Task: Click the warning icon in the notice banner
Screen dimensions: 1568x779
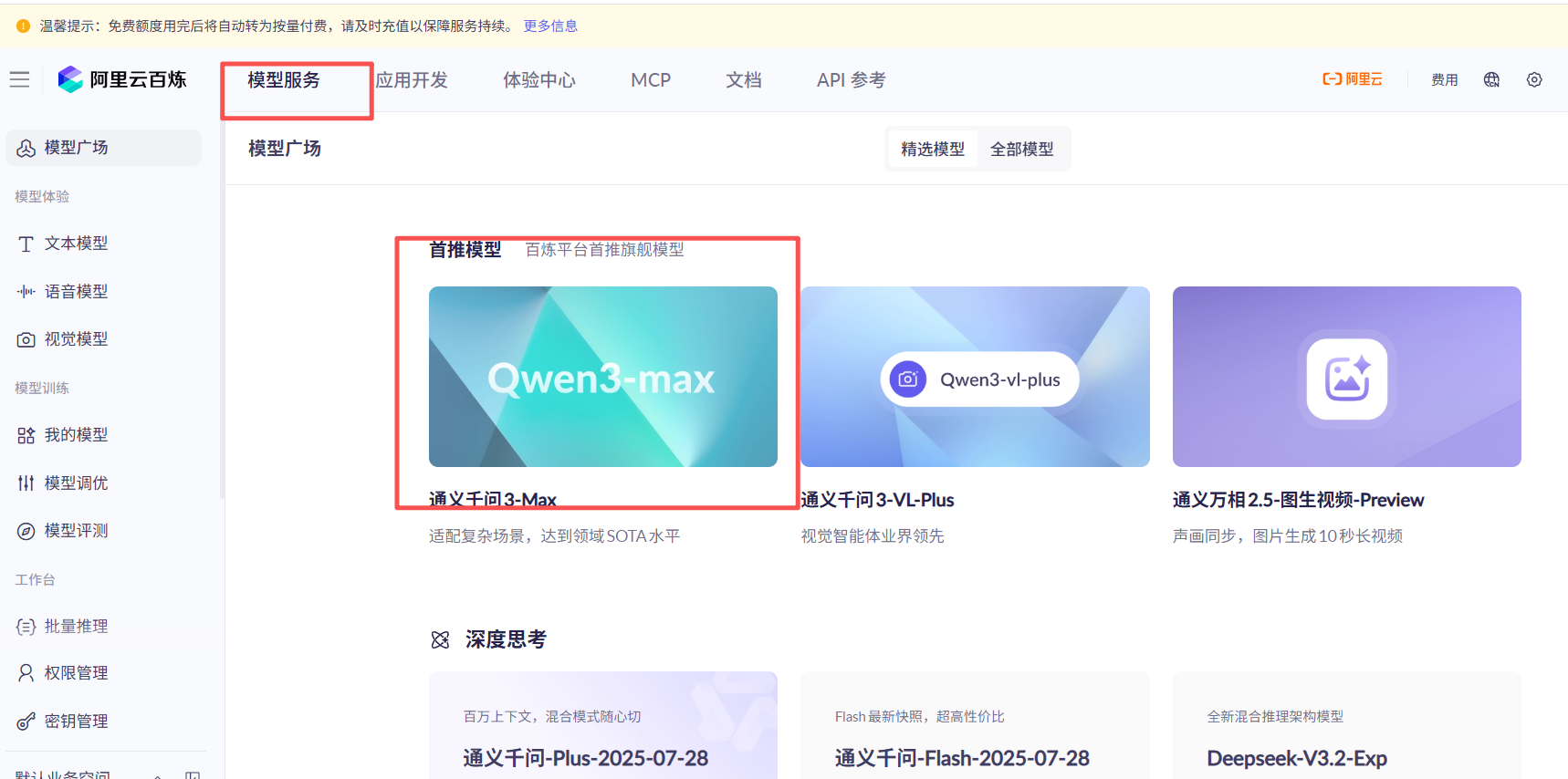Action: click(x=23, y=26)
